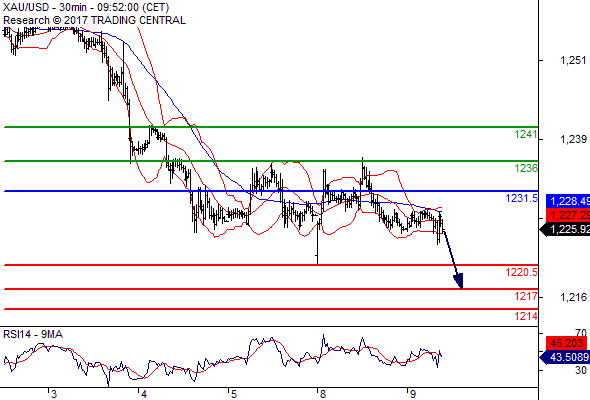Click the red 1,227.29 price tag
The width and height of the screenshot is (590, 400).
tap(568, 215)
